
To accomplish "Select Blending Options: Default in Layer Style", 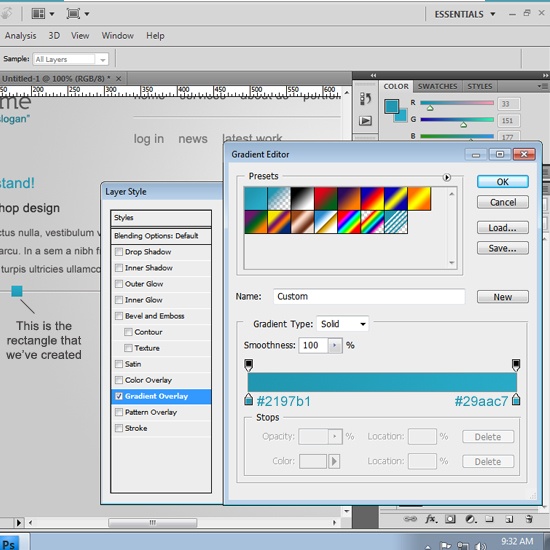I will point(161,236).
